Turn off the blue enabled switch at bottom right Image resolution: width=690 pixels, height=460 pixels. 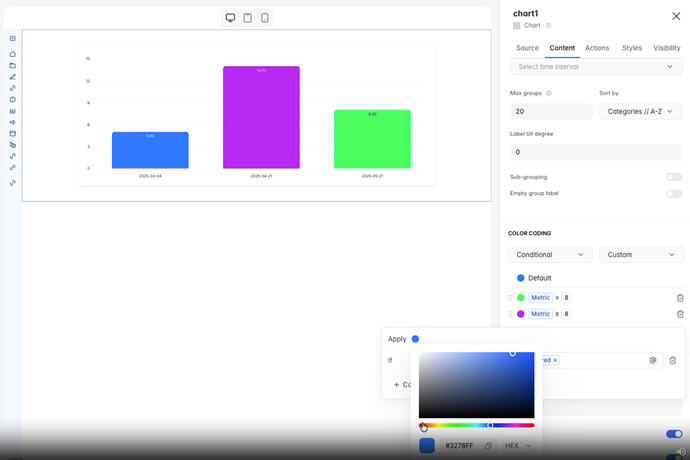[674, 434]
